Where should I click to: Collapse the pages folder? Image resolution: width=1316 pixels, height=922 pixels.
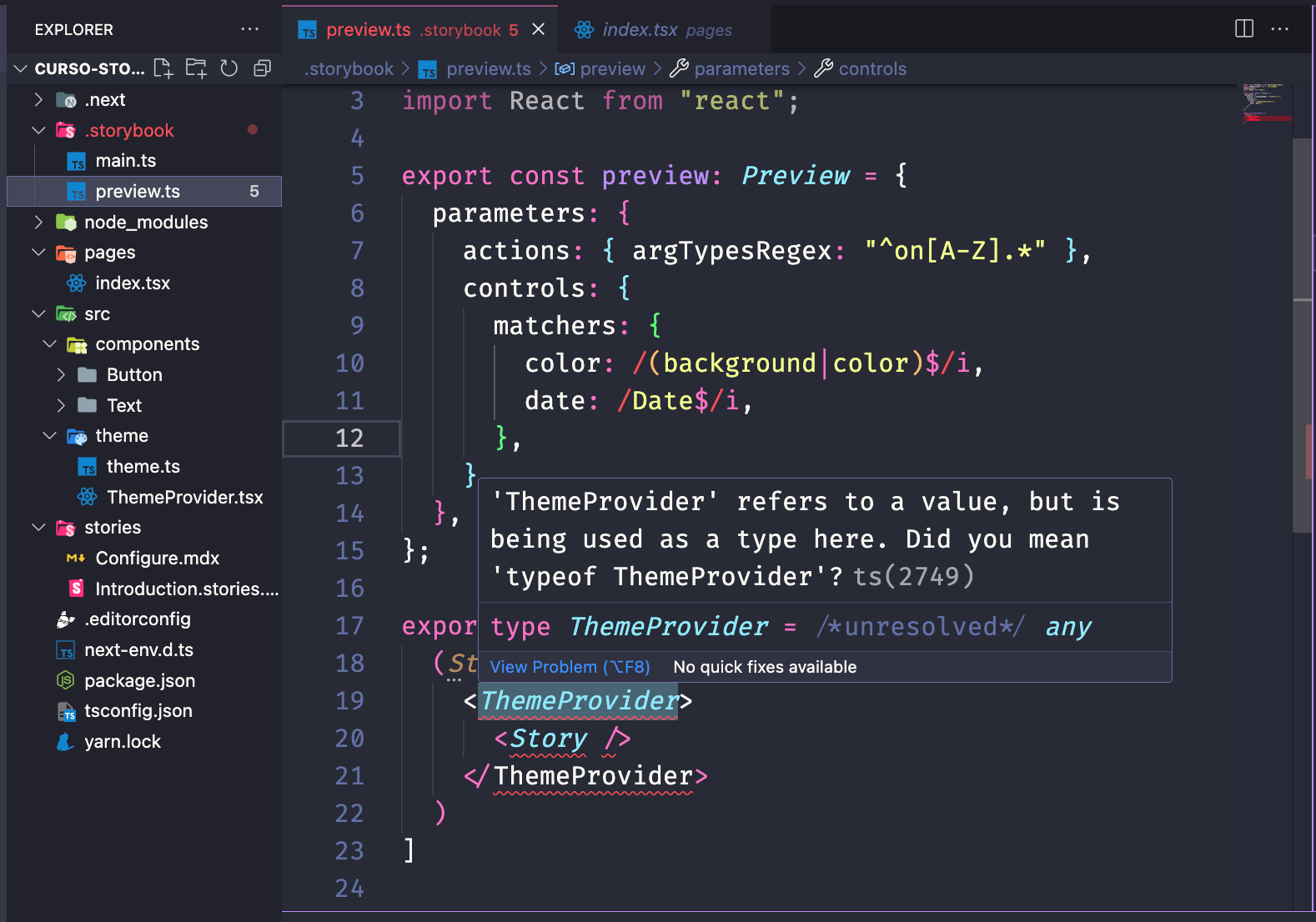[x=38, y=253]
